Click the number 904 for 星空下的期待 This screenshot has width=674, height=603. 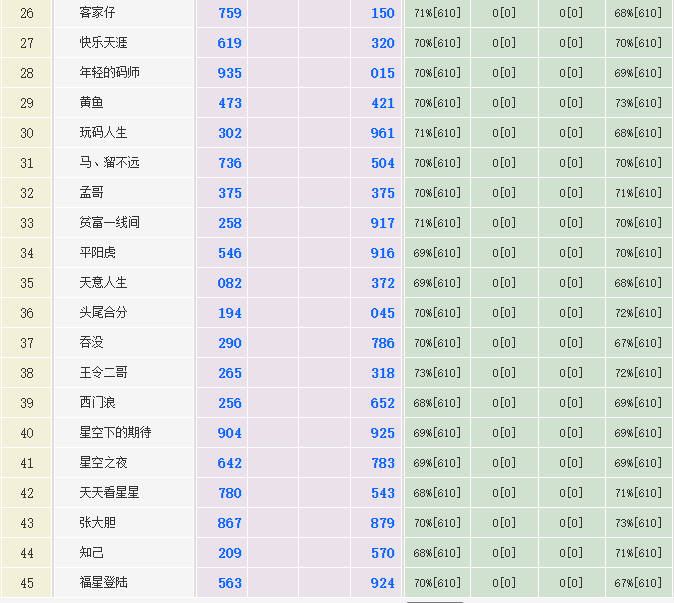coord(230,433)
